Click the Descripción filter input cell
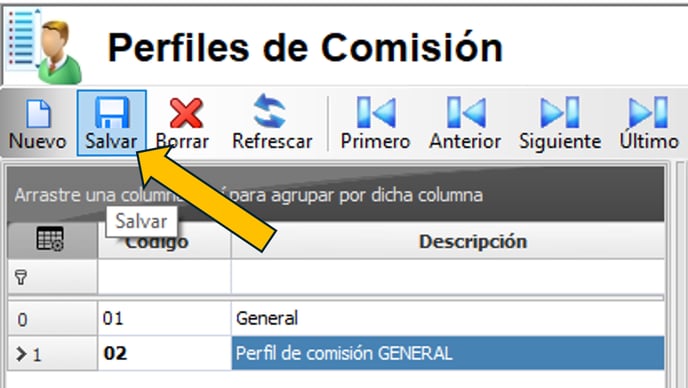 click(448, 277)
